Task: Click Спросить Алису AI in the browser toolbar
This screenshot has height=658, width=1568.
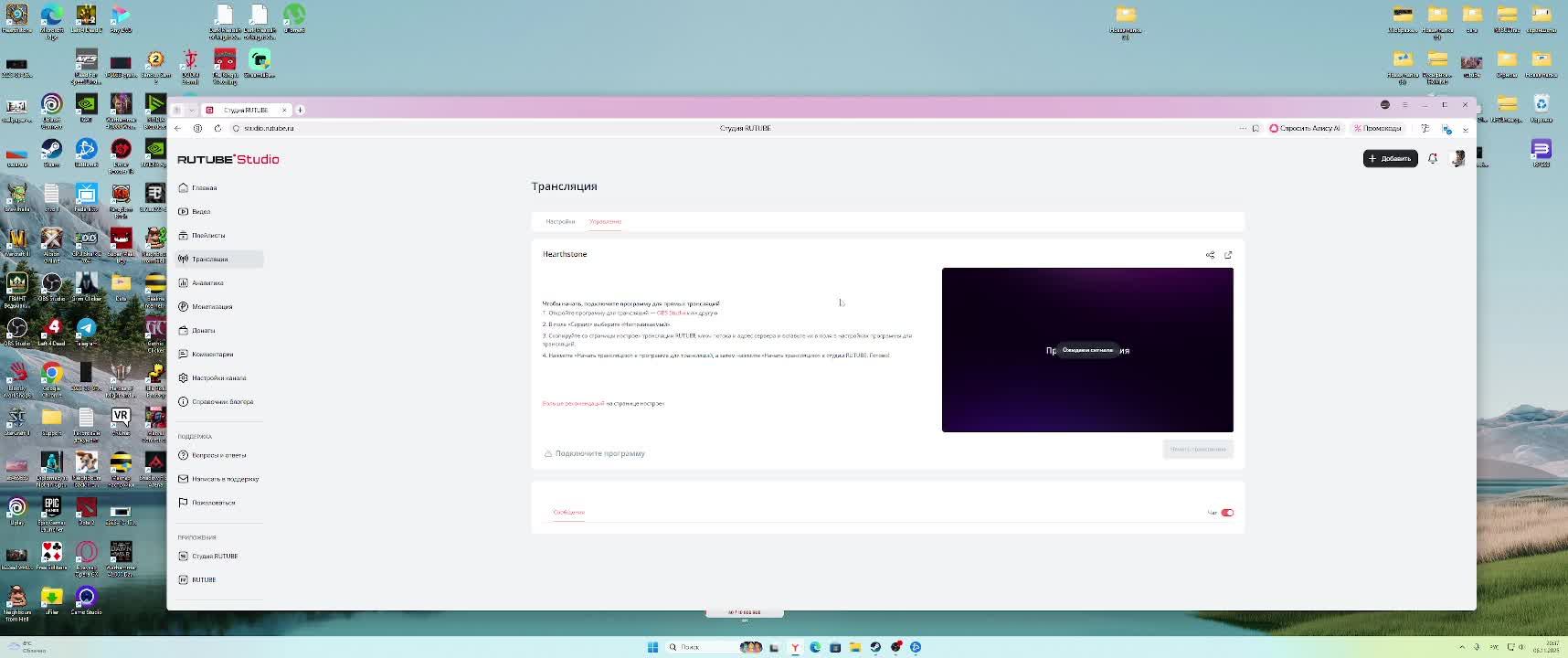Action: point(1304,128)
